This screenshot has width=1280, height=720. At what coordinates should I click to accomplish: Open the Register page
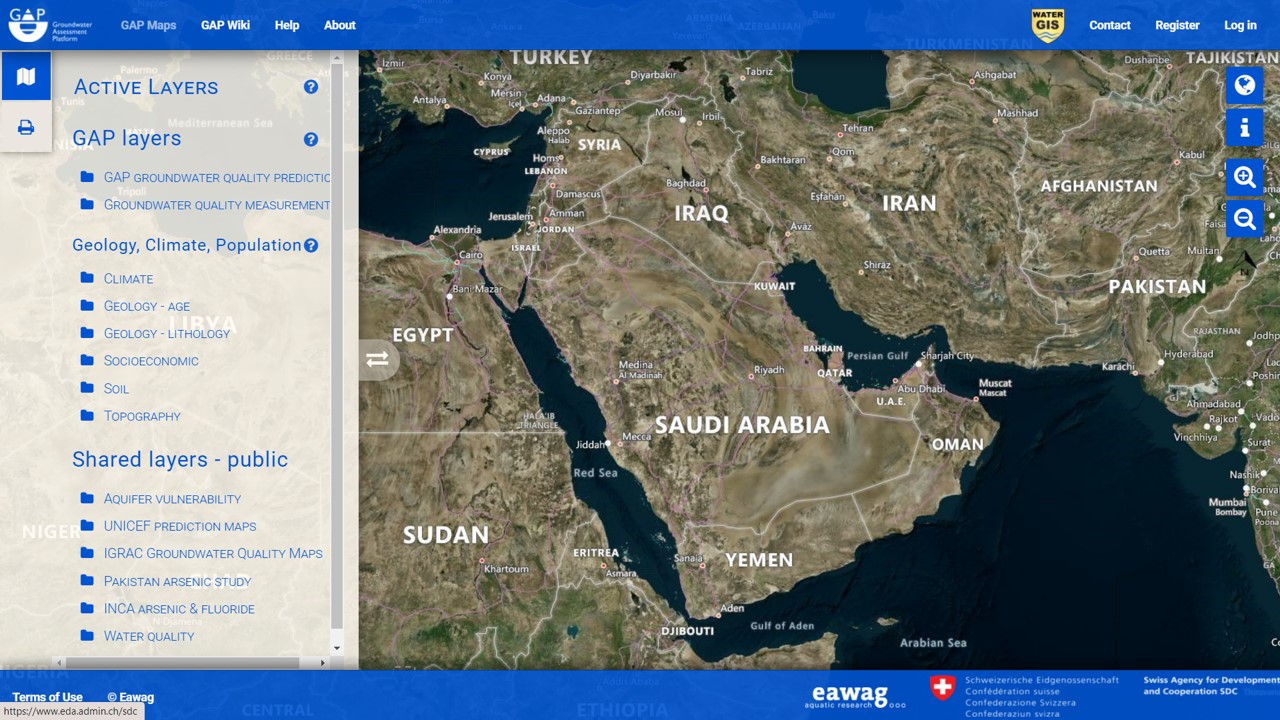click(1177, 25)
